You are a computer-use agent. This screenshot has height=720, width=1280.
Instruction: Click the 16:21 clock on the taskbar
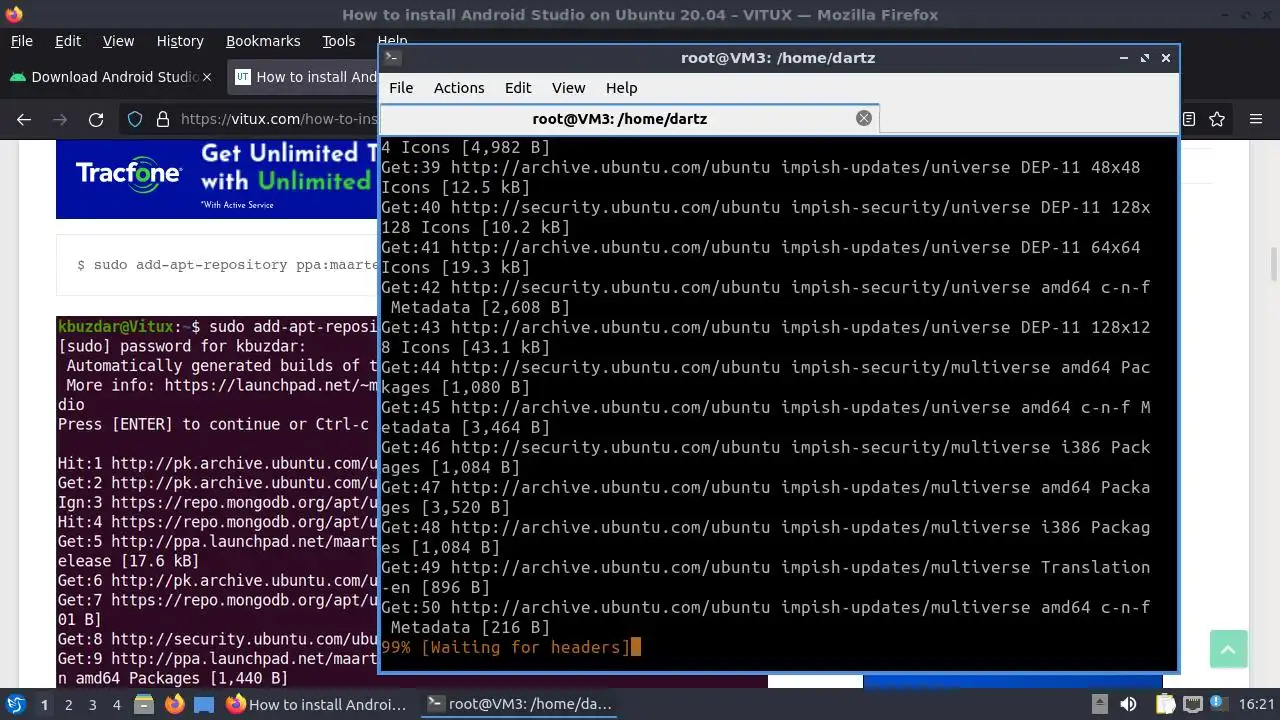pos(1256,704)
